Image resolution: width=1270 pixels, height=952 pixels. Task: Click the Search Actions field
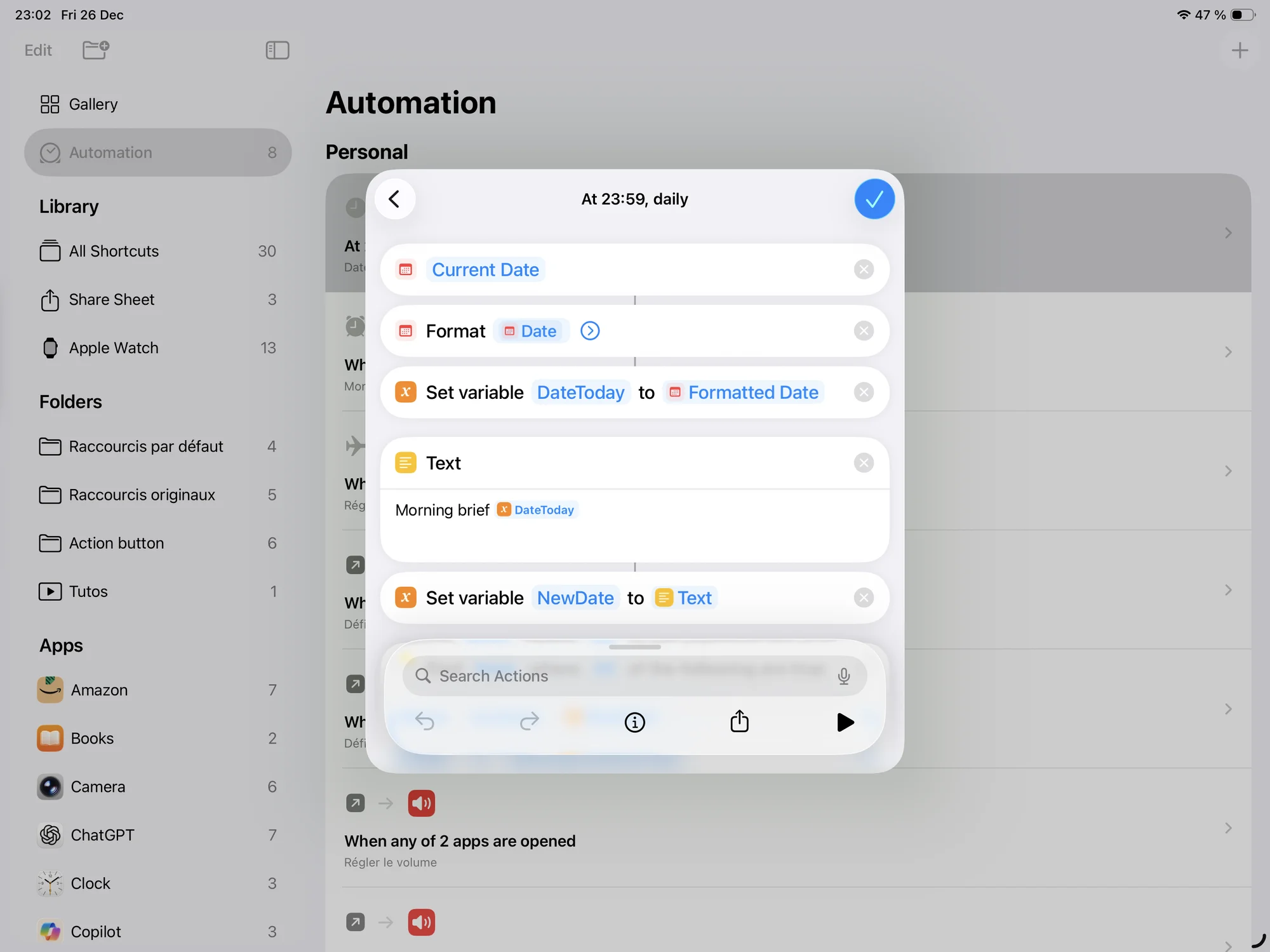click(x=622, y=676)
